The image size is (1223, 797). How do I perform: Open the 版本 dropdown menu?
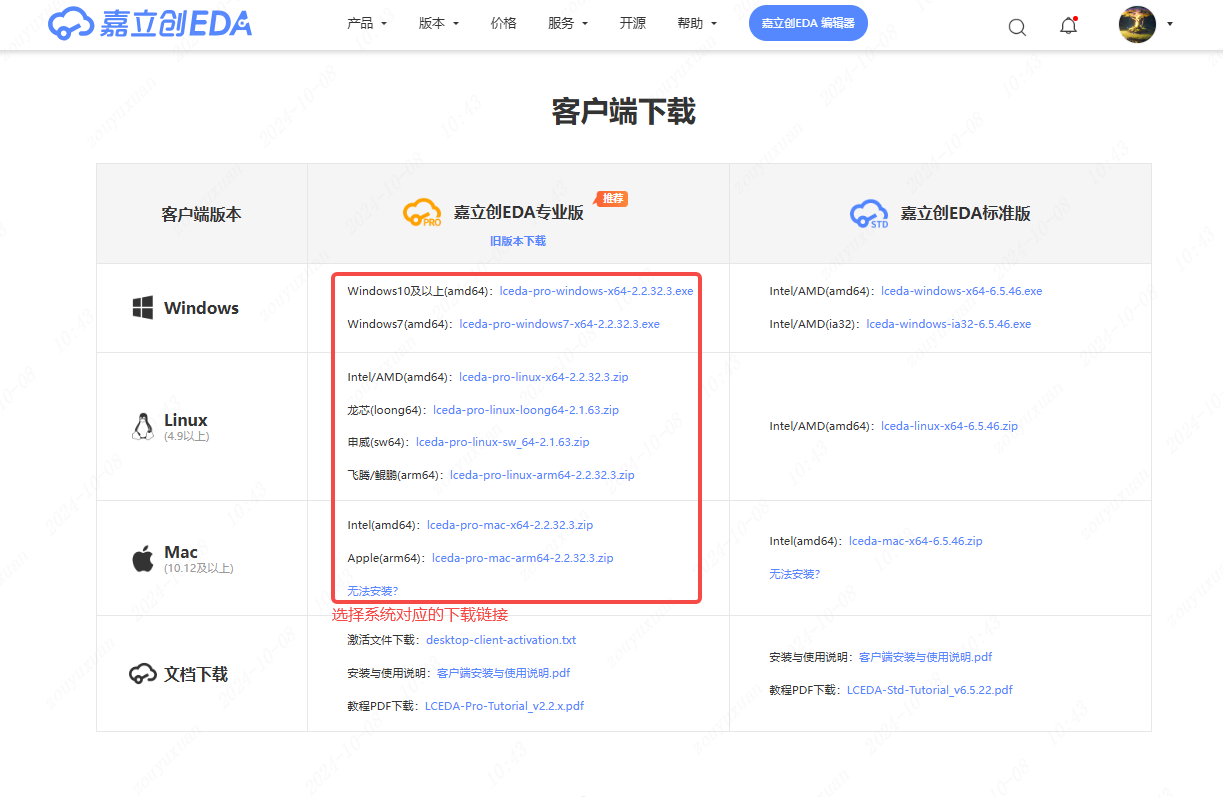click(x=439, y=24)
